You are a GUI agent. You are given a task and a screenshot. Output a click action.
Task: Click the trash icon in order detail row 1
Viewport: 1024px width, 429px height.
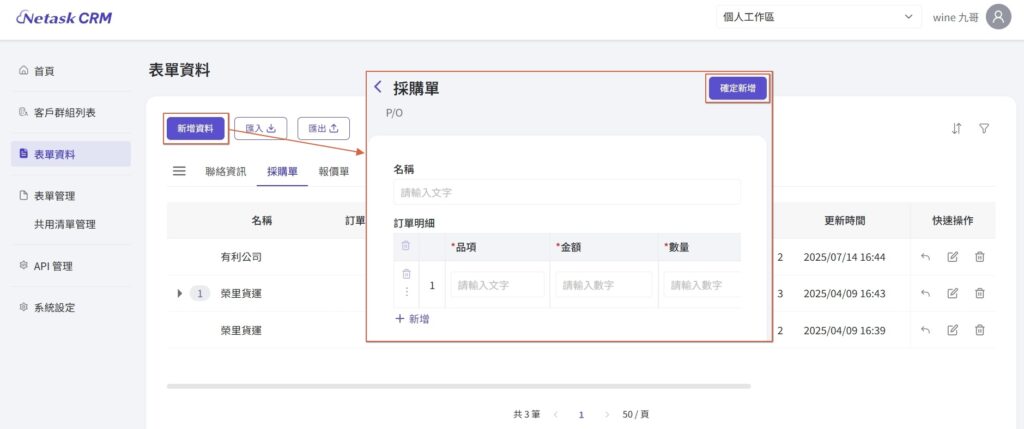[406, 274]
